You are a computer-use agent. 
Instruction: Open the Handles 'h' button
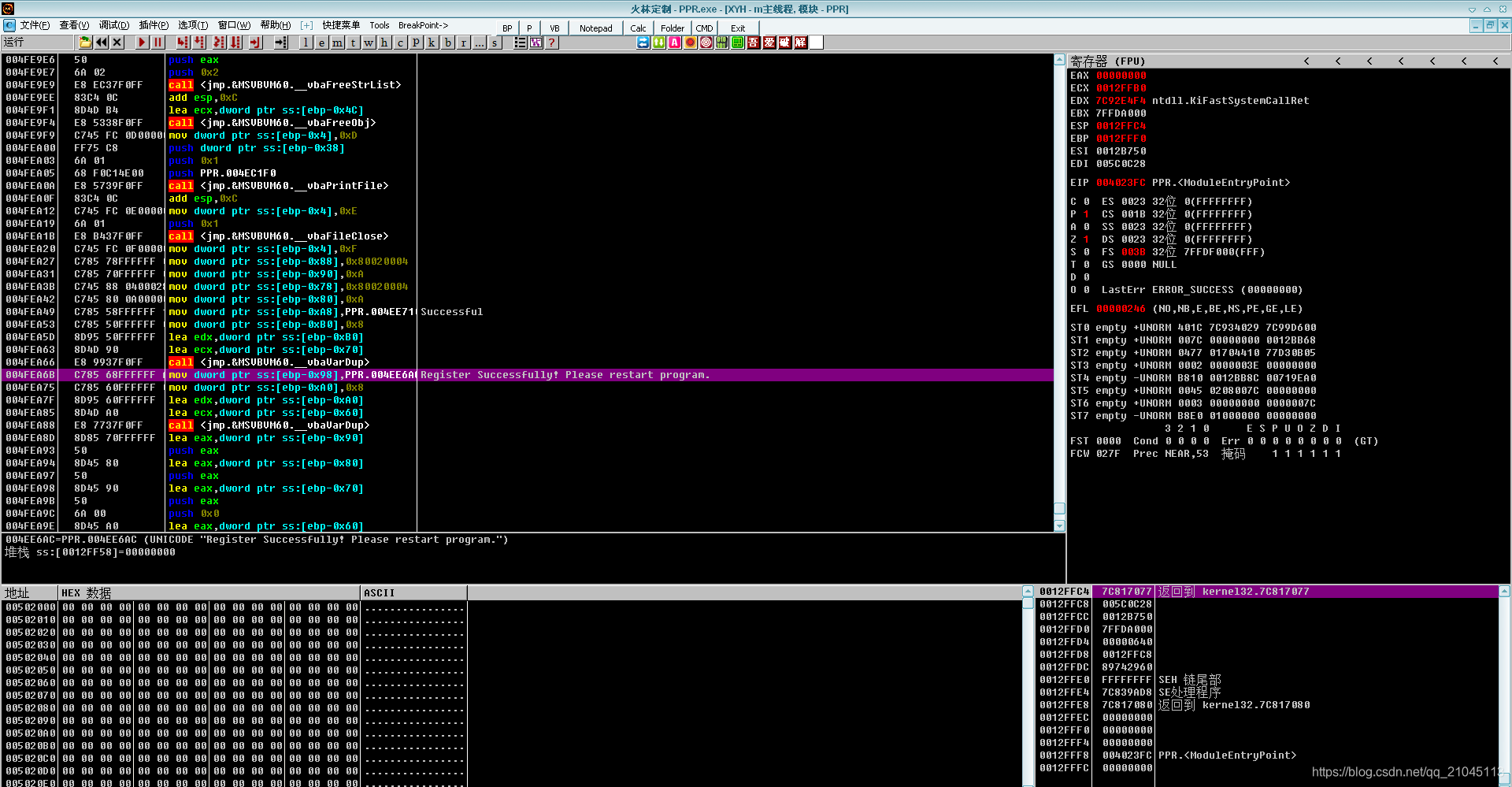(384, 43)
